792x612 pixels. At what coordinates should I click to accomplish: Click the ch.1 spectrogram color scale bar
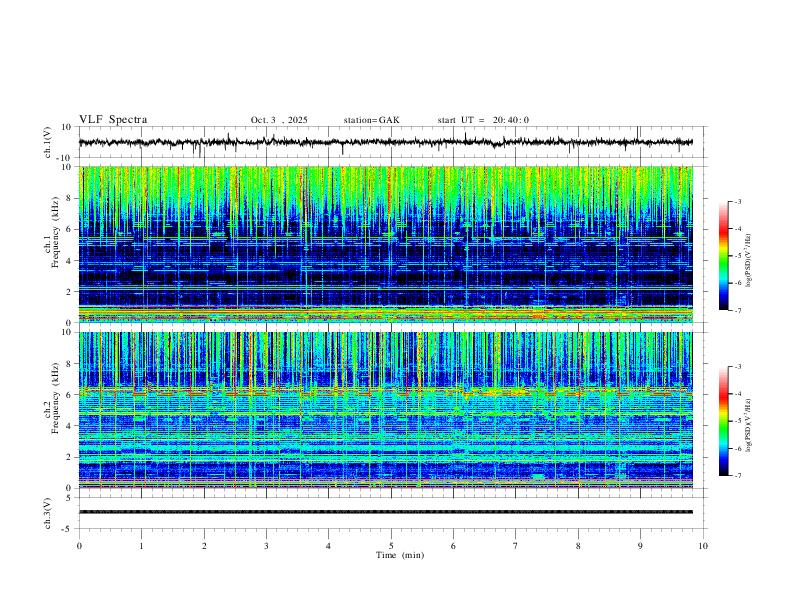(724, 256)
